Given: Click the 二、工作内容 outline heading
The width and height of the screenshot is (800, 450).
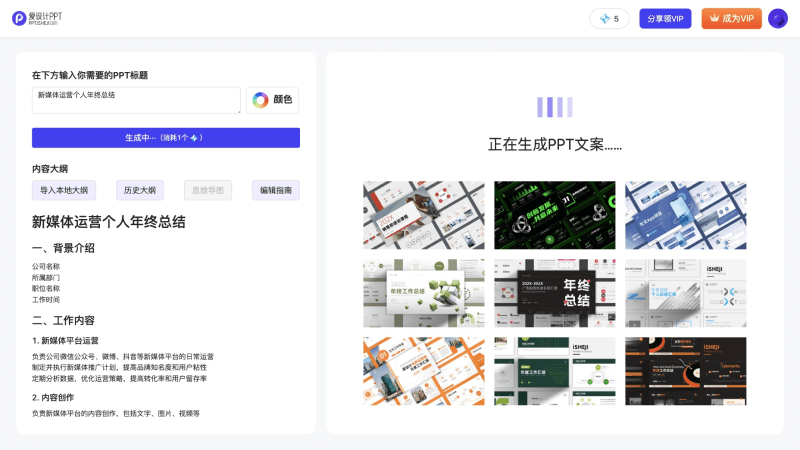Looking at the screenshot, I should 63,321.
